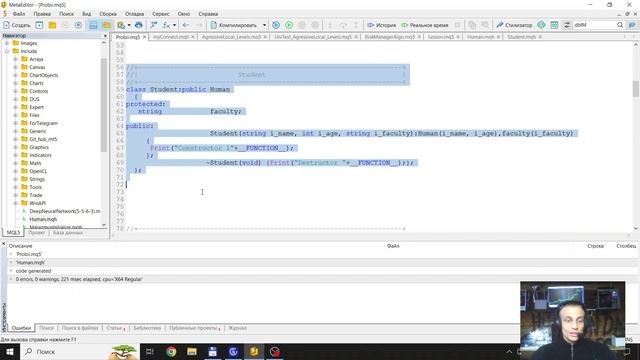Click the cloud storage icon
Image resolution: width=640 pixels, height=360 pixels.
coord(139,25)
